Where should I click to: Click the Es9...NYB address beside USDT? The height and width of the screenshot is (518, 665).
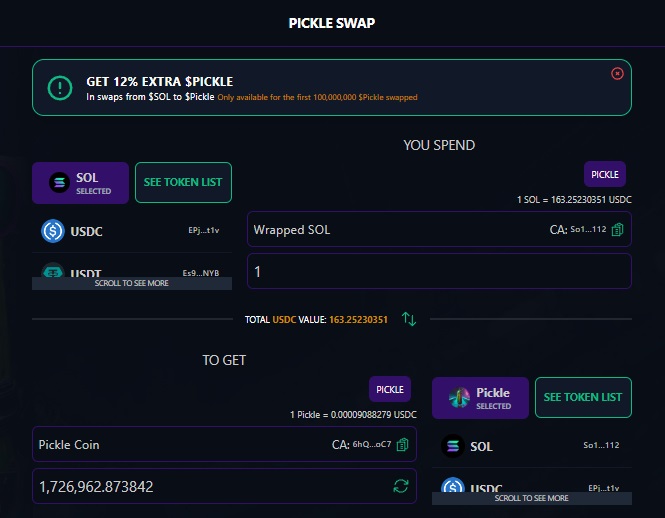(201, 273)
